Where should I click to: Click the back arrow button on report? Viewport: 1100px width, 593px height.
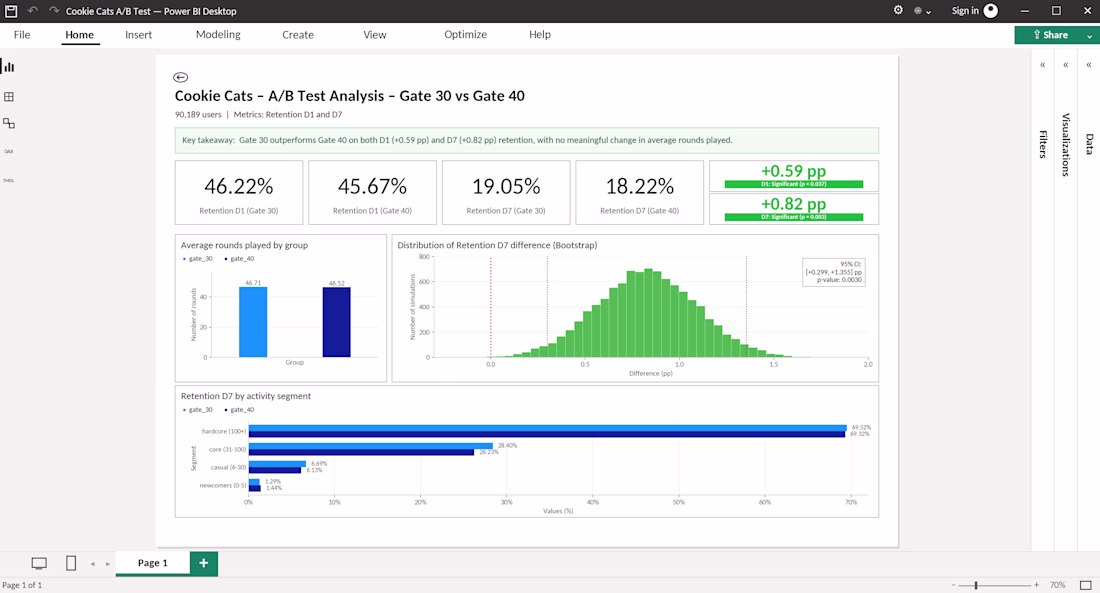180,77
